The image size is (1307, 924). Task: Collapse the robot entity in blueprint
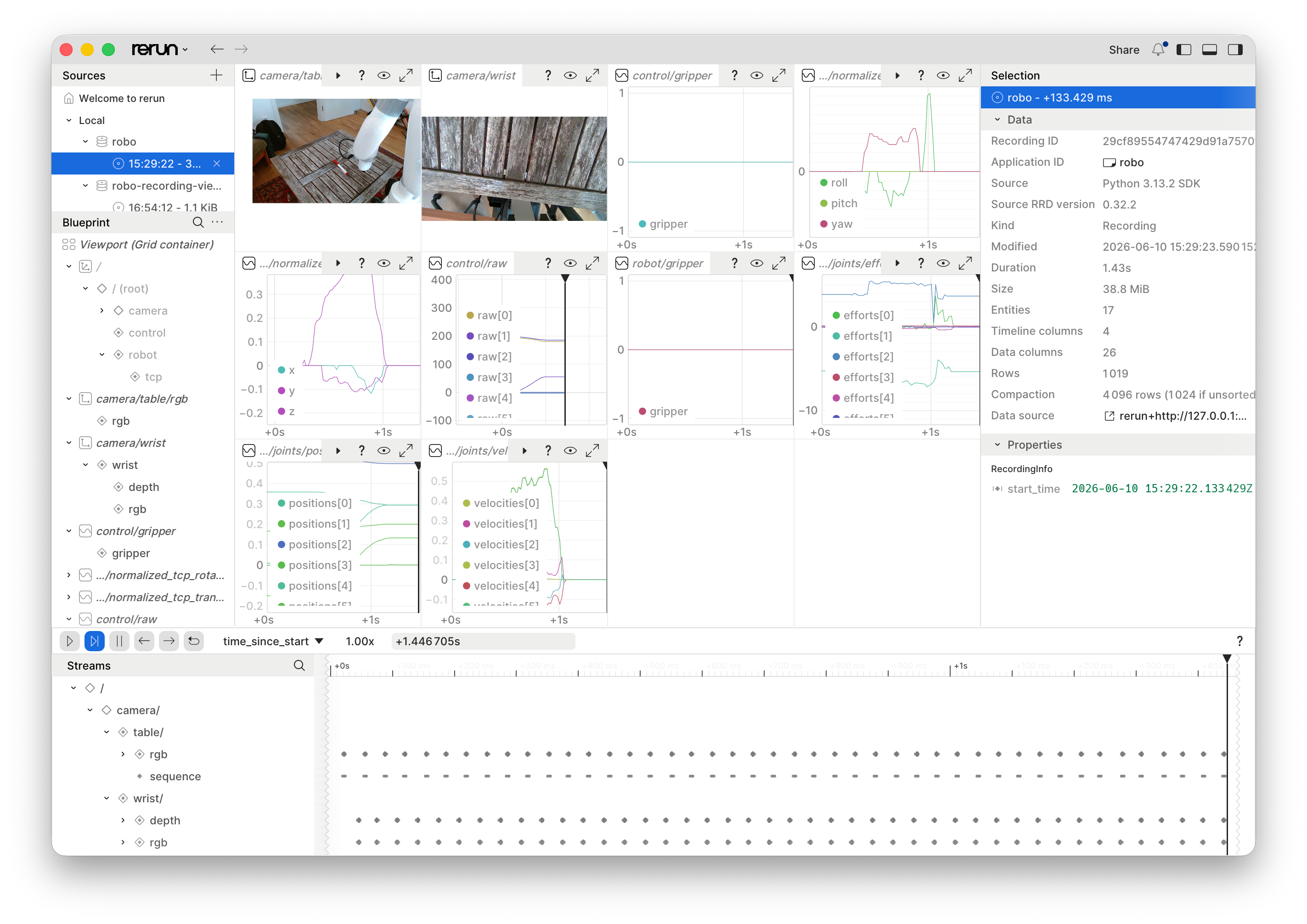(x=102, y=355)
